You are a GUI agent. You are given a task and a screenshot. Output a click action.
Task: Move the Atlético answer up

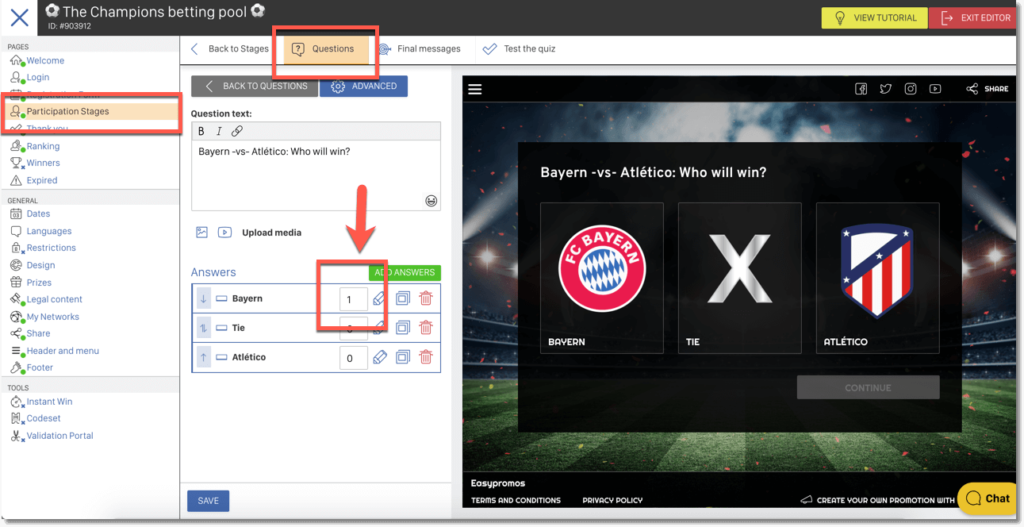click(203, 357)
